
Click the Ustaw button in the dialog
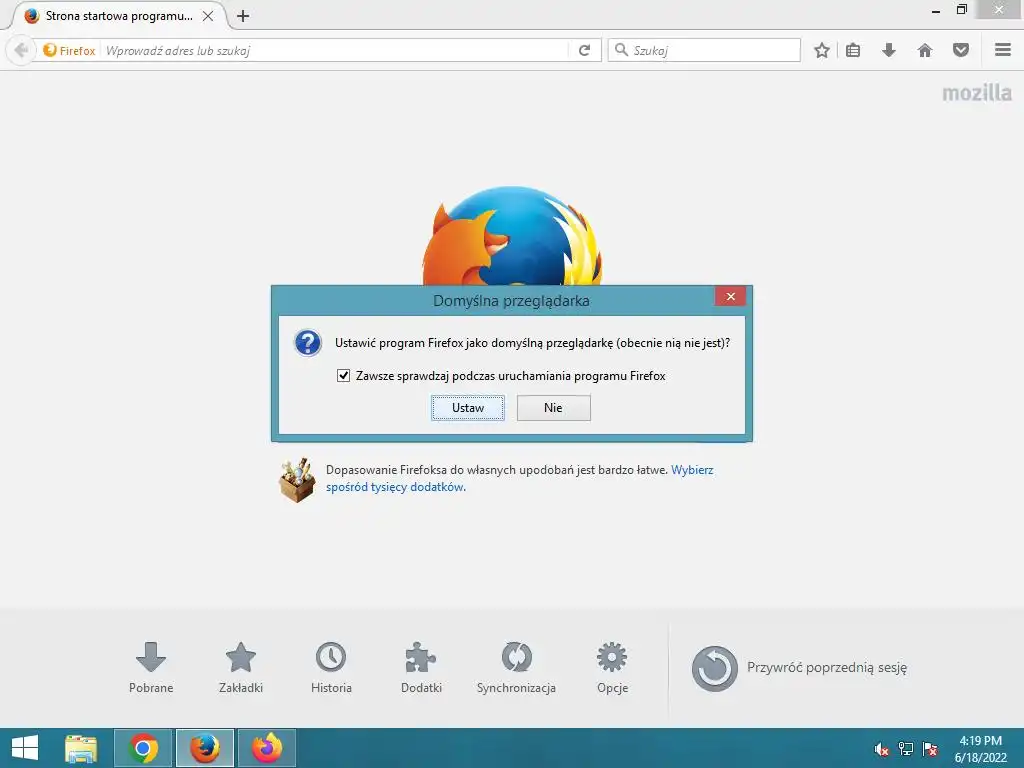[x=468, y=408]
